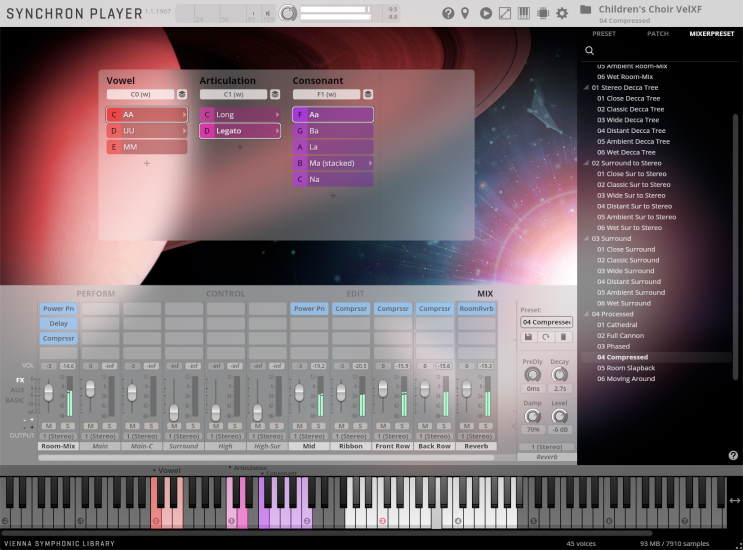Collapse the 04 Processed preset folder
Viewport: 743px width, 550px height.
[586, 314]
